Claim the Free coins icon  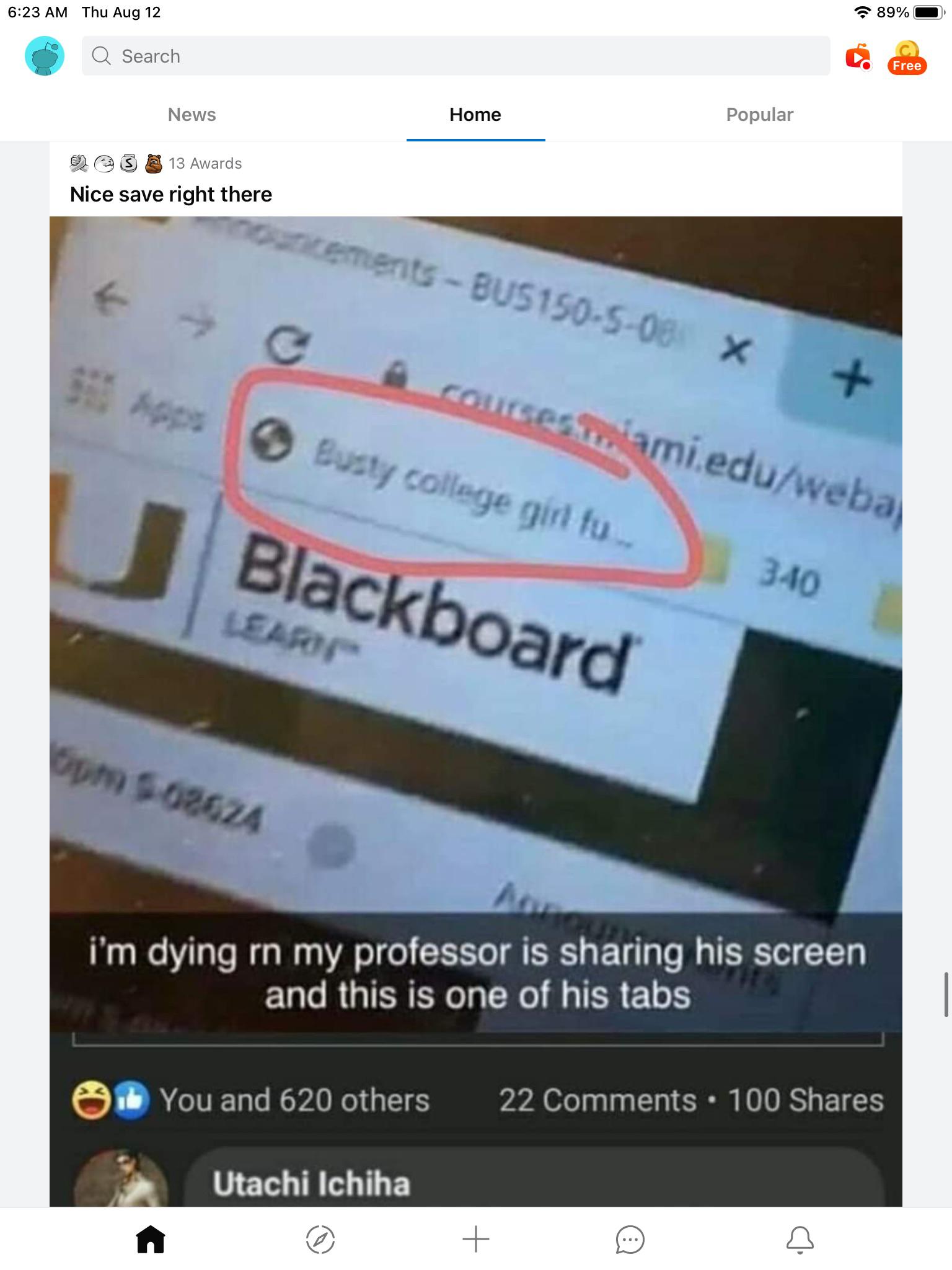click(x=907, y=58)
